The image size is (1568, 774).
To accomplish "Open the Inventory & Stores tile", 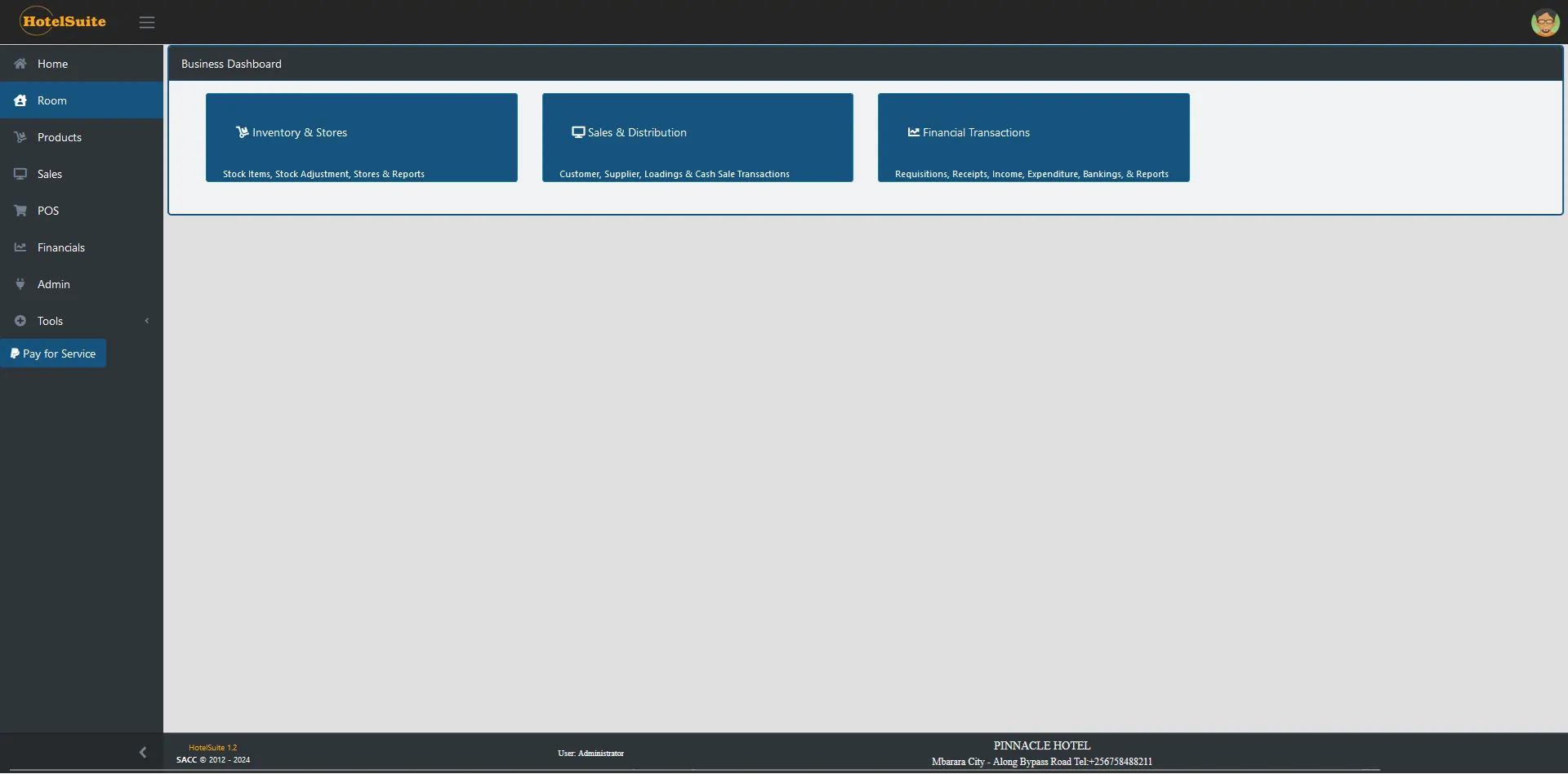I will coord(361,137).
